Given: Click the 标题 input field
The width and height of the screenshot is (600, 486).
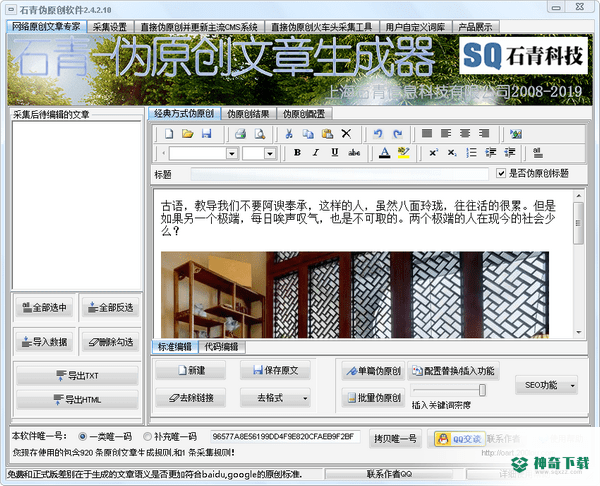Looking at the screenshot, I should pos(339,175).
